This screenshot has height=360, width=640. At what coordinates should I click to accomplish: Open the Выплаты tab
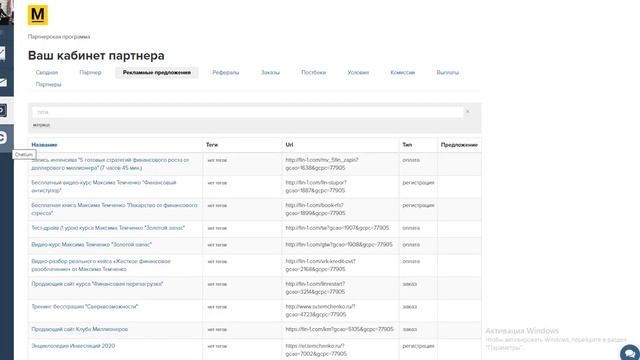[447, 72]
